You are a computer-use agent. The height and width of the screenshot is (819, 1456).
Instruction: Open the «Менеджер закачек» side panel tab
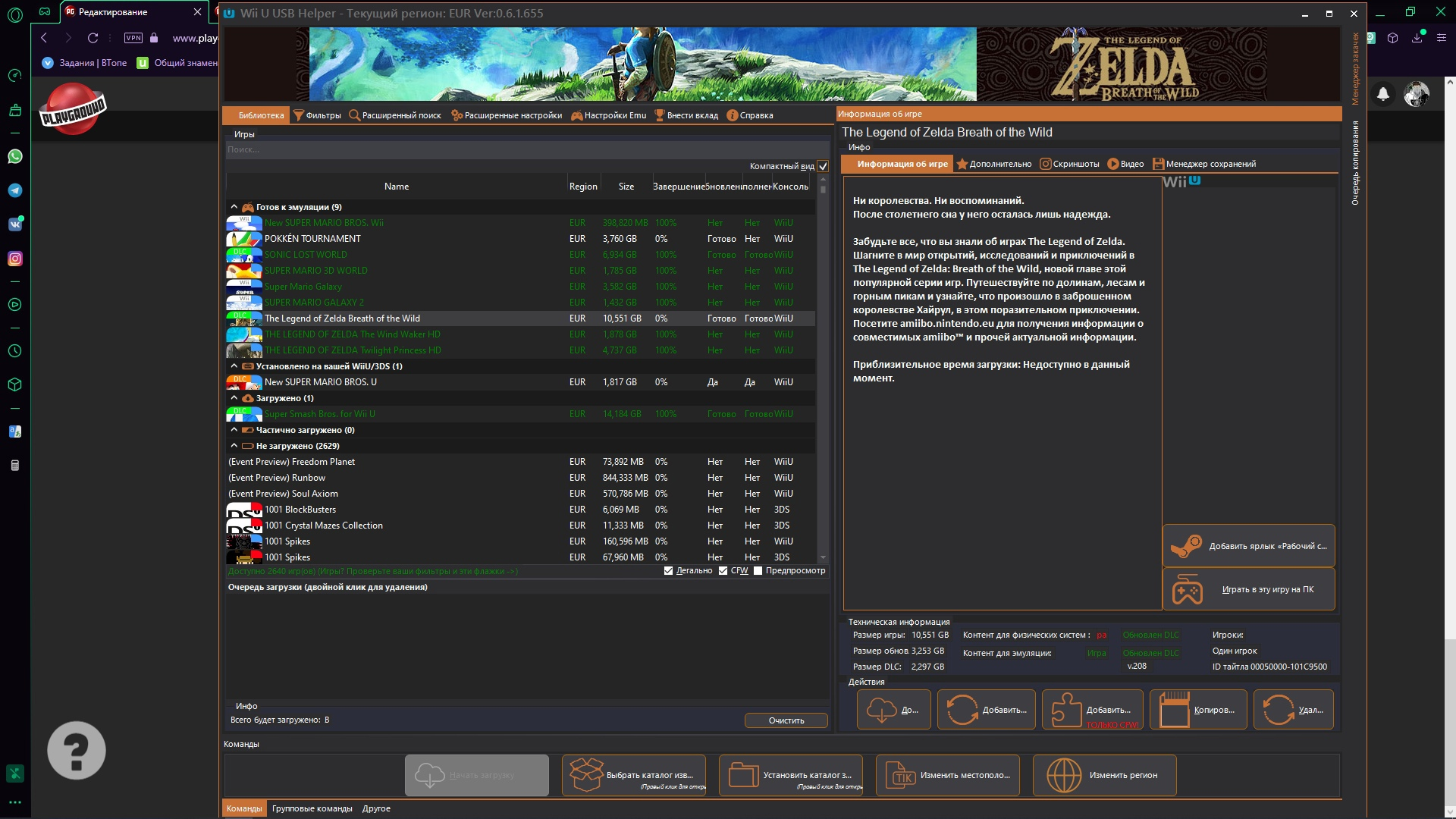(1355, 68)
